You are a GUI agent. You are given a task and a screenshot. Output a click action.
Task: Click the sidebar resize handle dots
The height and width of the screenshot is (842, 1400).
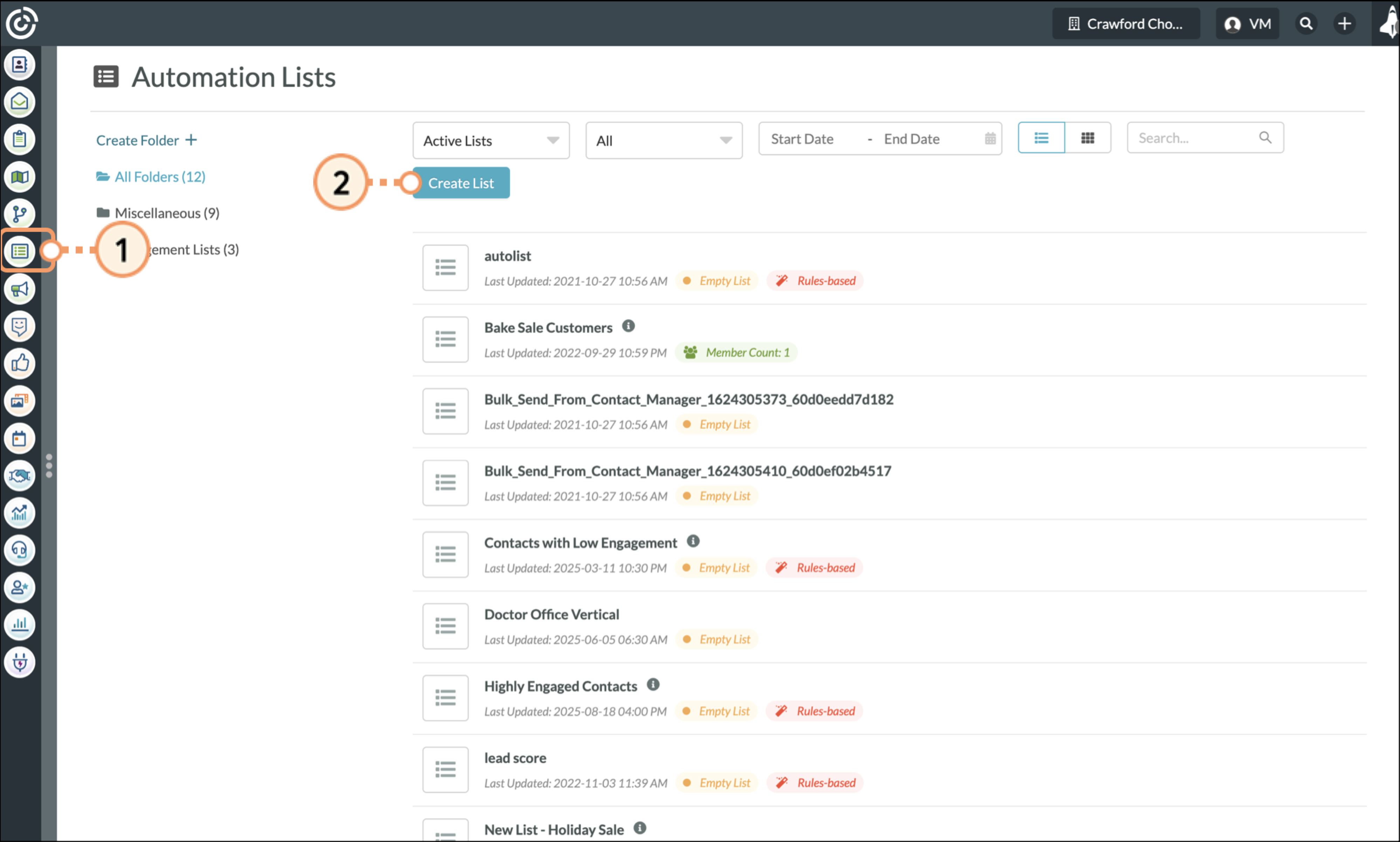(49, 465)
